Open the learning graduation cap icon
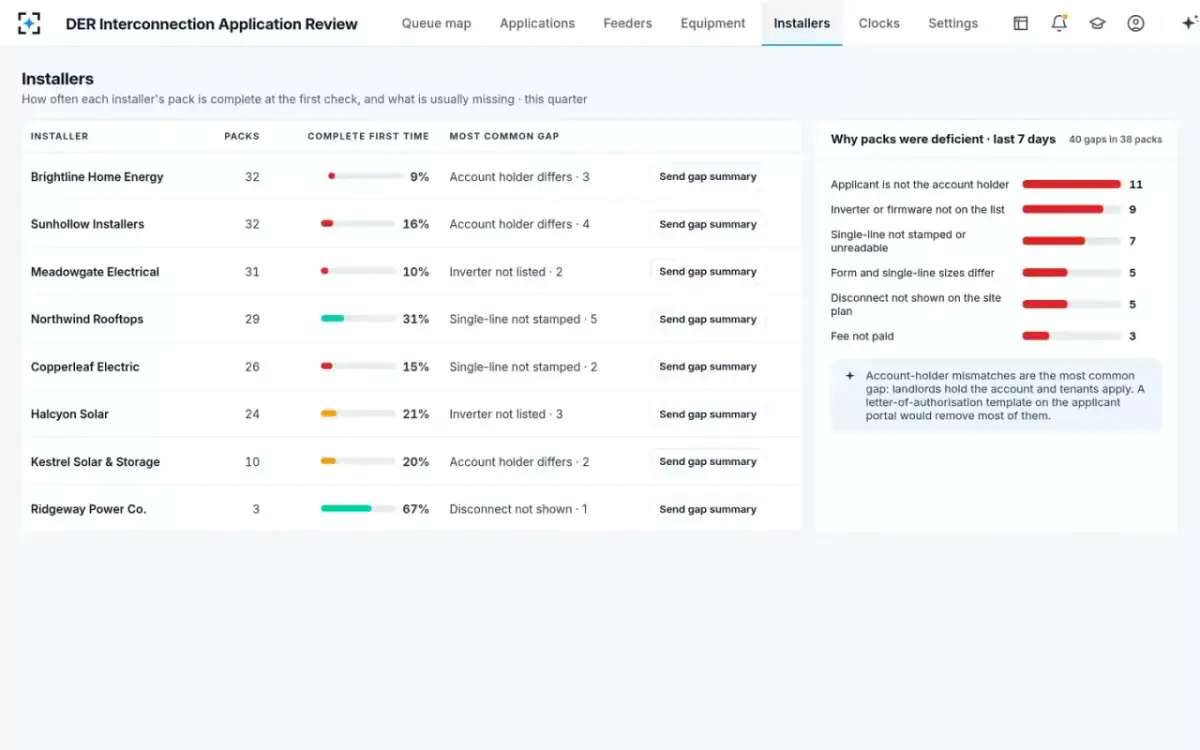 [1097, 23]
